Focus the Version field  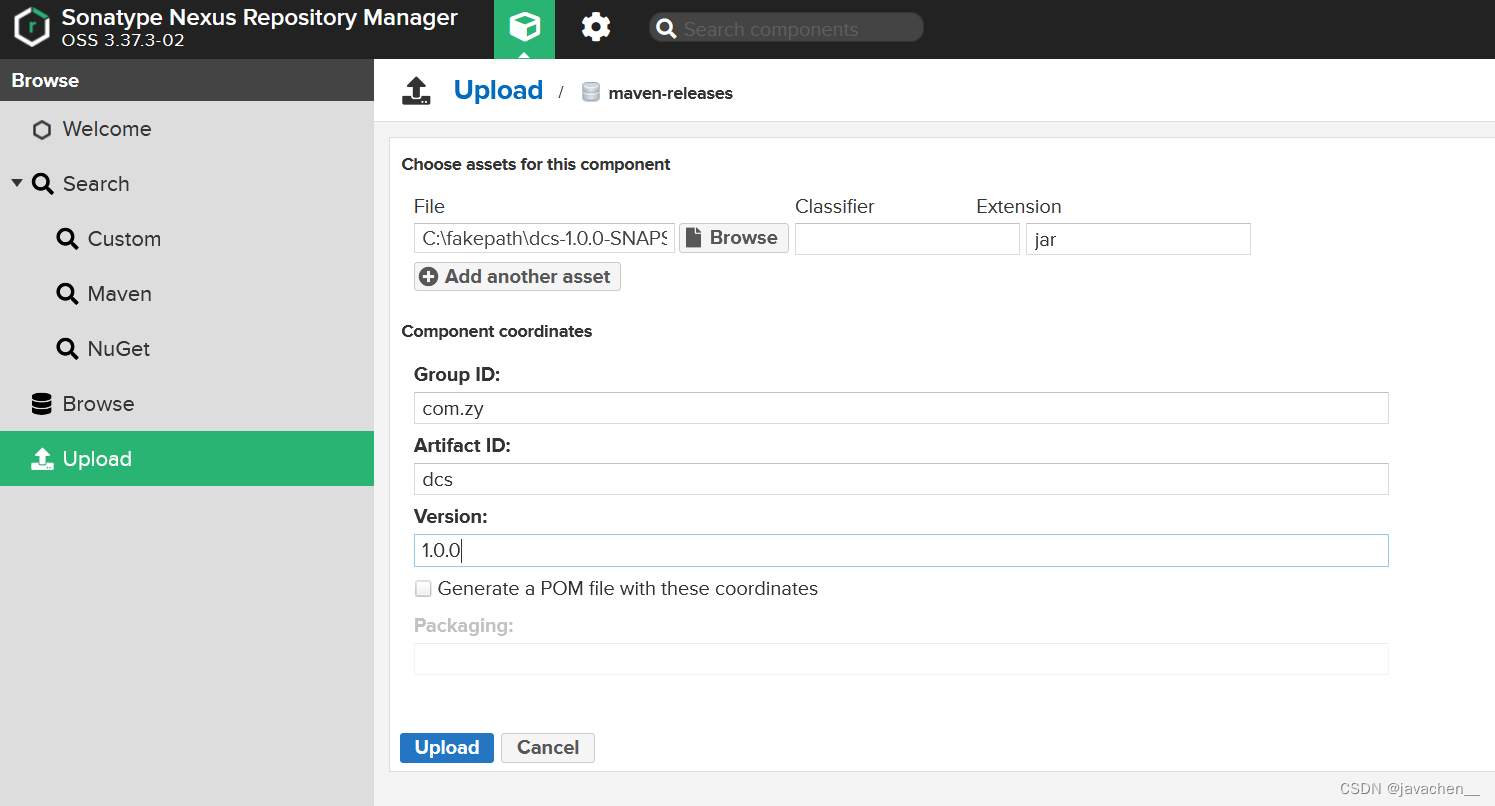tap(901, 550)
